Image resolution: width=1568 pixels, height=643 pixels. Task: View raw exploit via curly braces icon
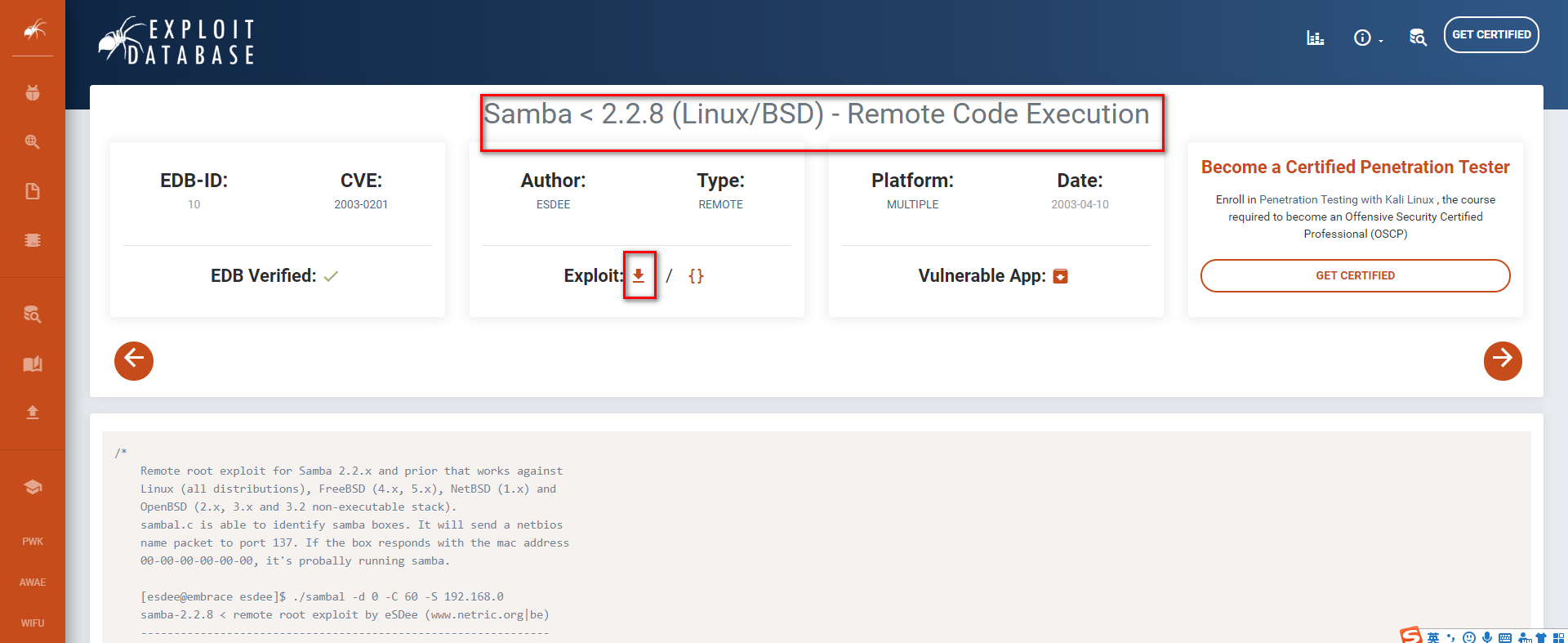pos(696,276)
